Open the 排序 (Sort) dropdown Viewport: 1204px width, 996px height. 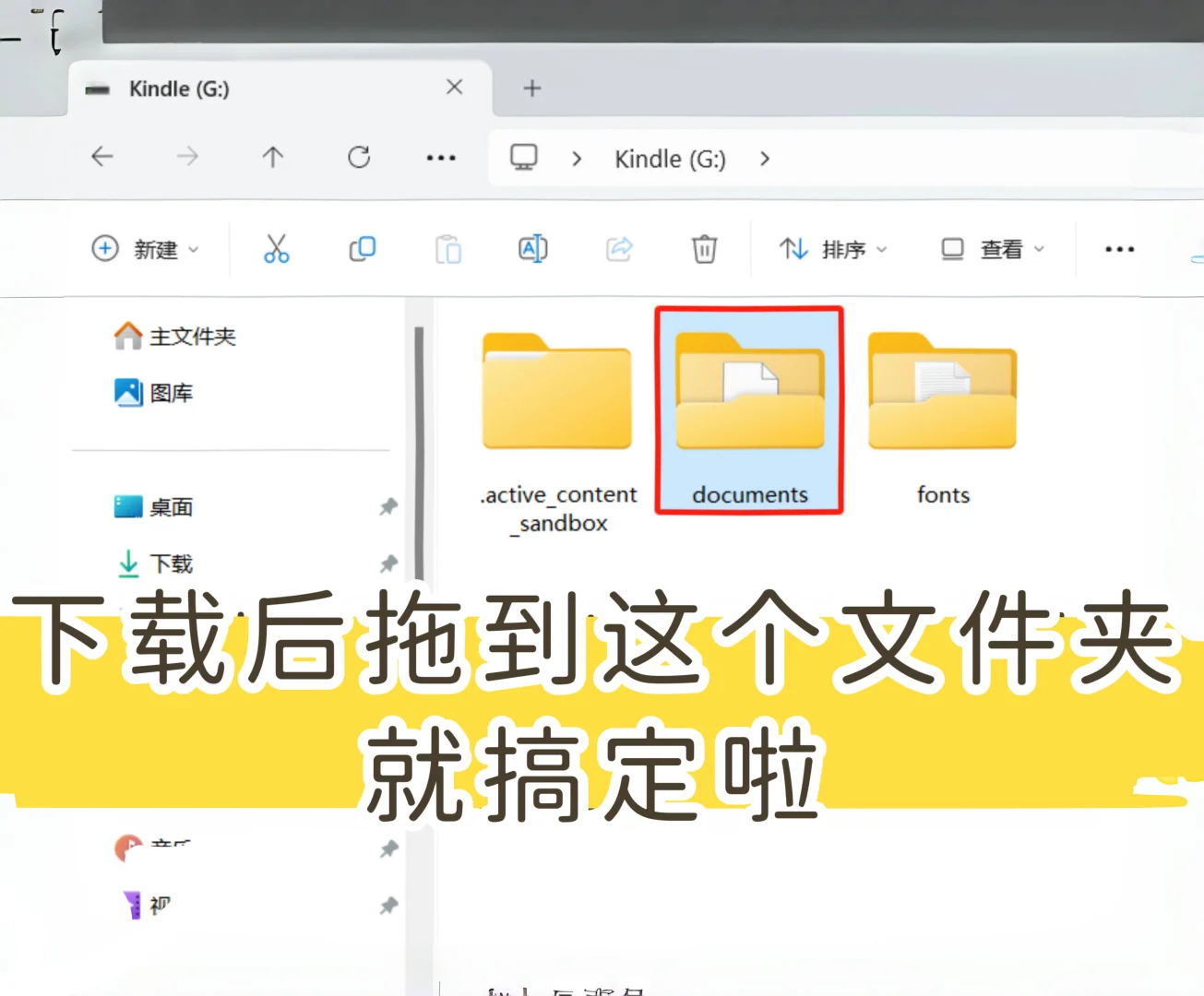(x=833, y=249)
